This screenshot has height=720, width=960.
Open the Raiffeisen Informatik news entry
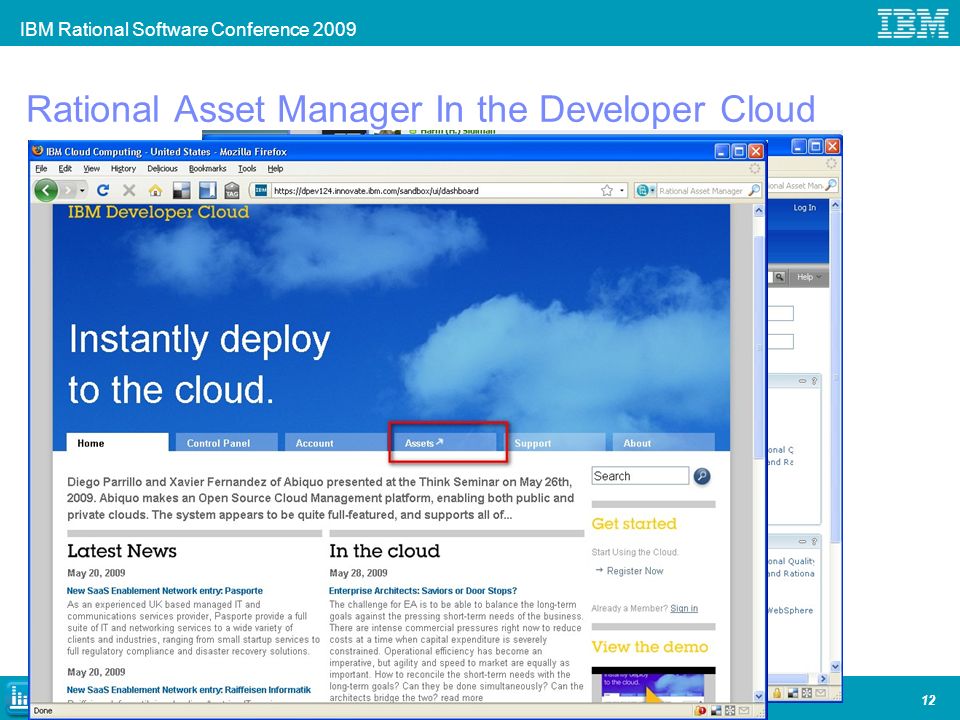pyautogui.click(x=189, y=690)
